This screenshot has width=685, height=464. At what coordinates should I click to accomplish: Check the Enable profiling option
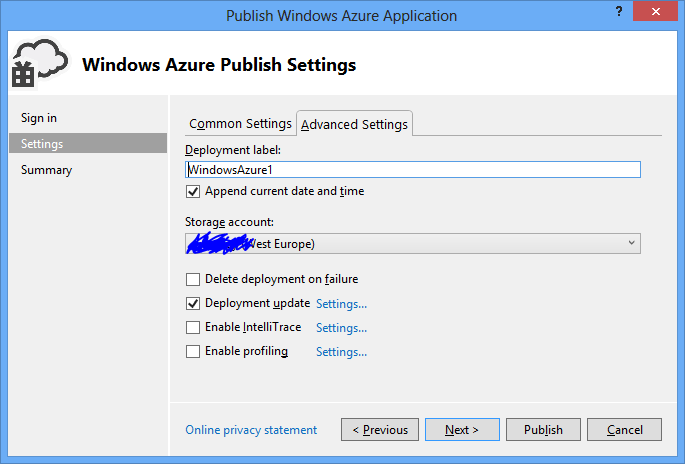(x=193, y=351)
